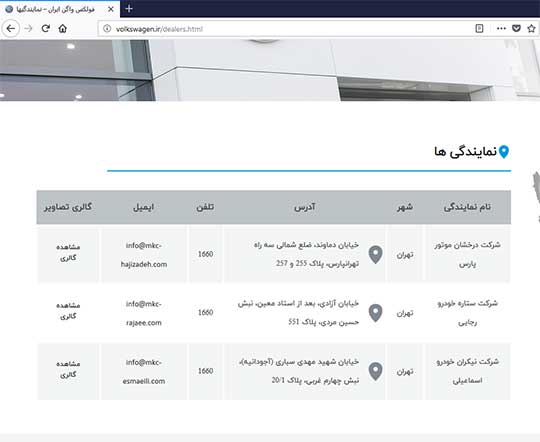Screen dimensions: 540x442
Task: Click phone 1660 in درخشان موتور پارس row
Action: pos(205,254)
